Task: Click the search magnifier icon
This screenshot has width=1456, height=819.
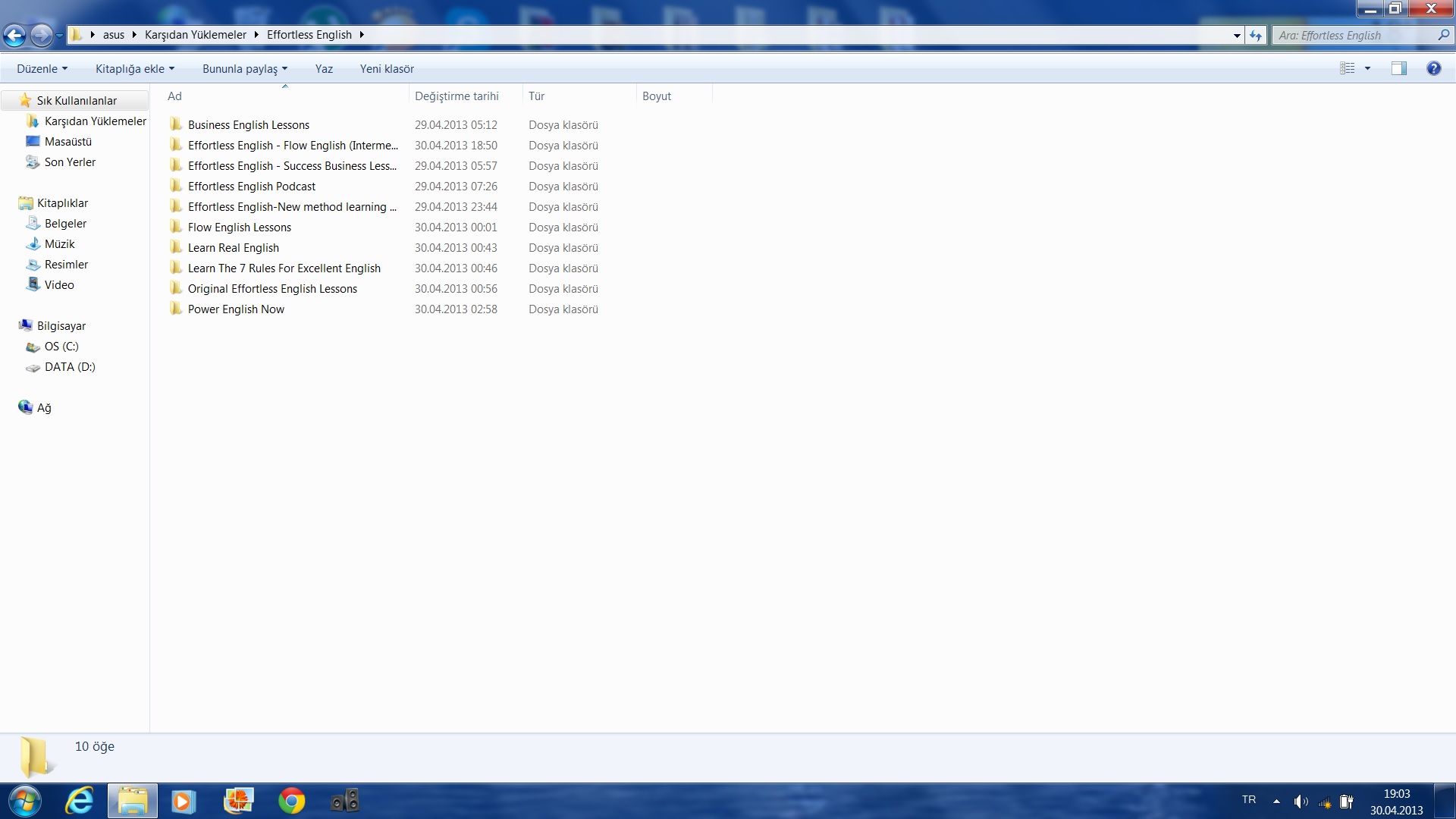Action: pos(1443,35)
